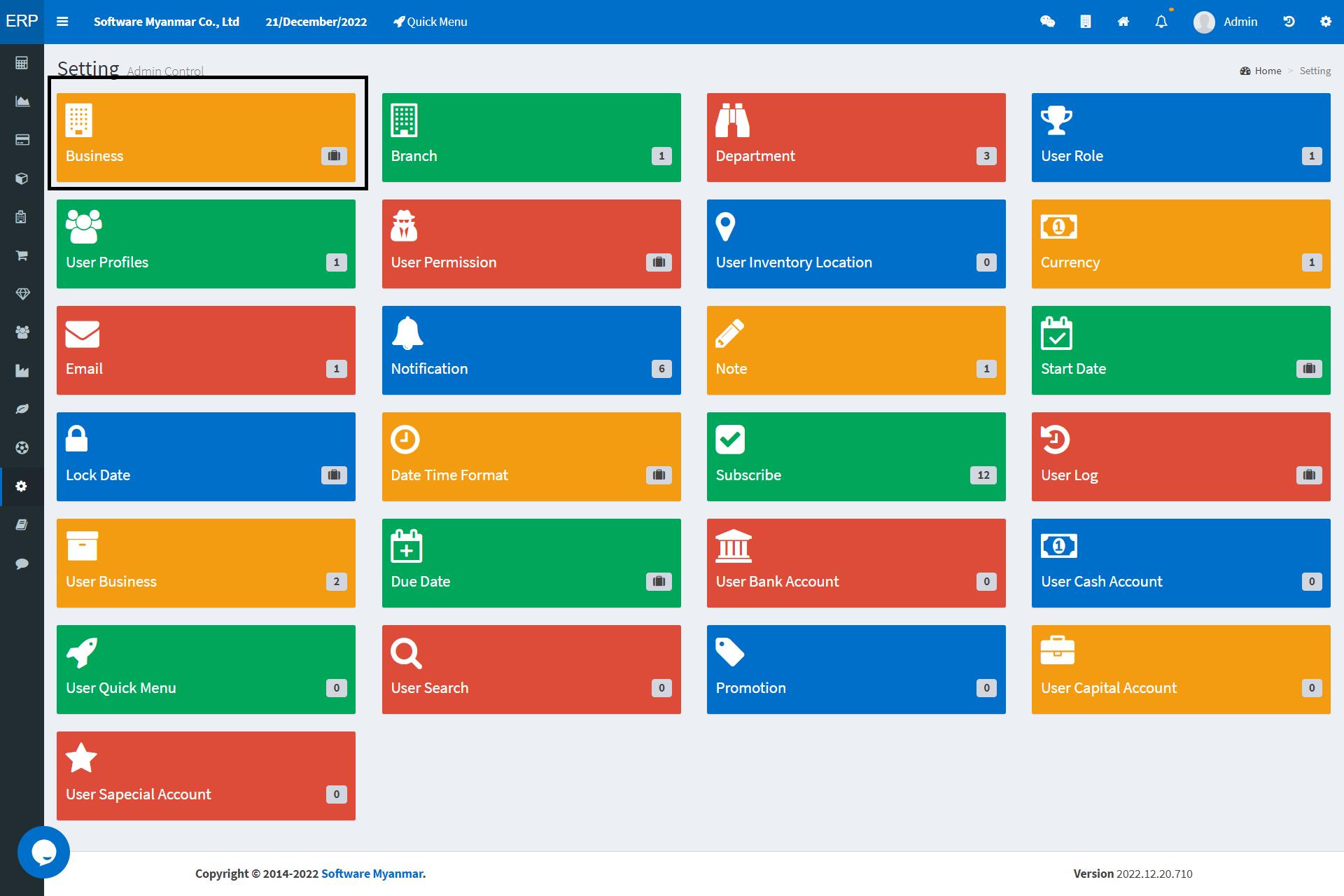This screenshot has height=896, width=1344.
Task: Open the Date Time Format tile
Action: tap(531, 456)
